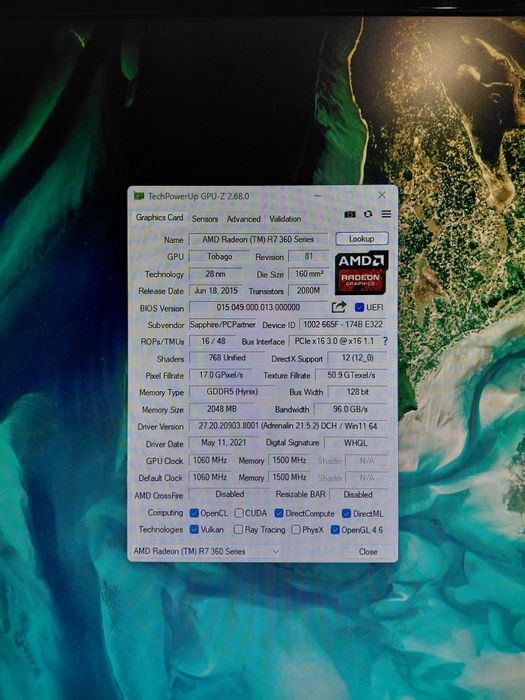Click the AMD CrossFire value Disabled
Viewport: 525px width, 700px height.
tap(229, 494)
